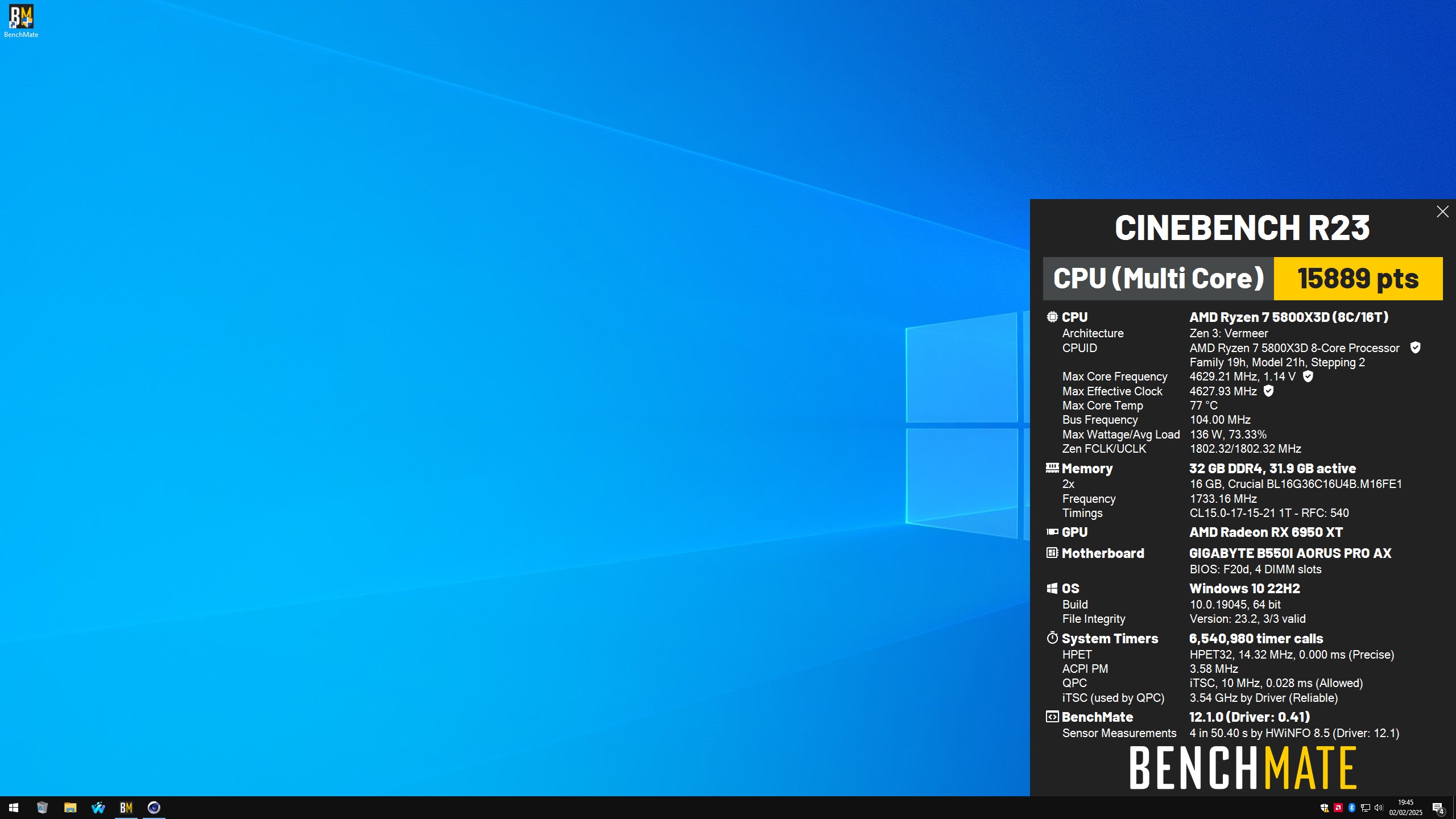Viewport: 1456px width, 819px height.
Task: Click '136 W, 73.33%' wattage value
Action: 1228,435
